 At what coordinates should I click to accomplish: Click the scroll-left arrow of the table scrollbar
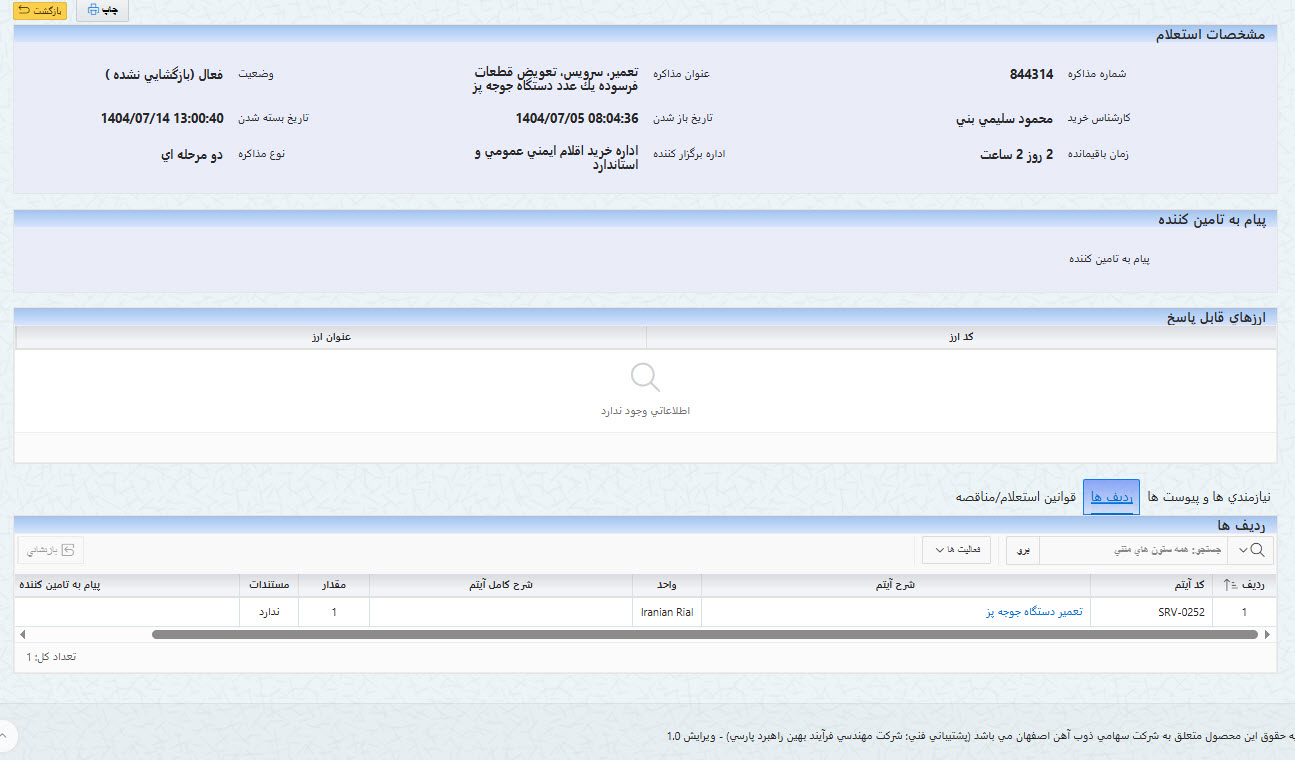(x=21, y=634)
